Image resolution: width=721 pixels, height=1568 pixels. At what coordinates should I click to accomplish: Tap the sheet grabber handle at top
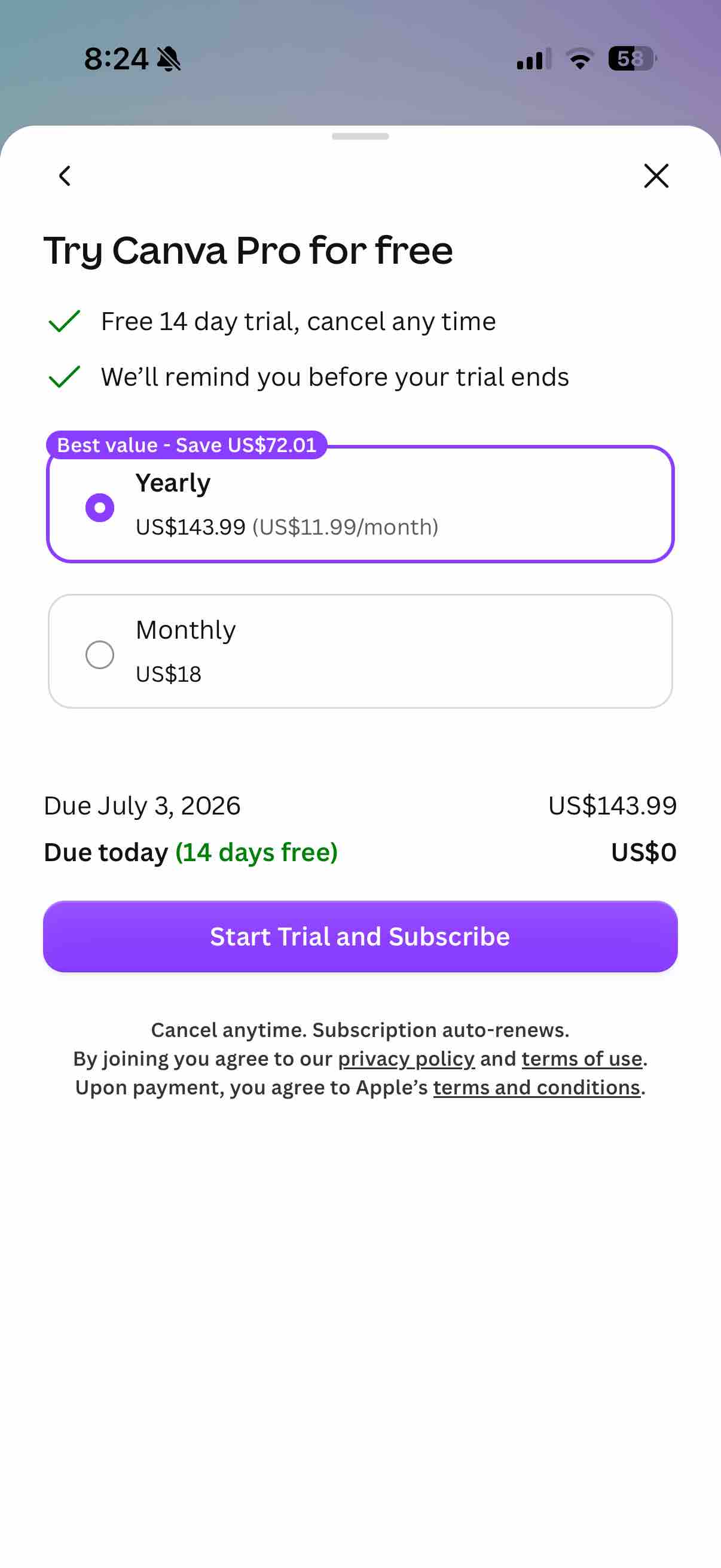tap(360, 136)
